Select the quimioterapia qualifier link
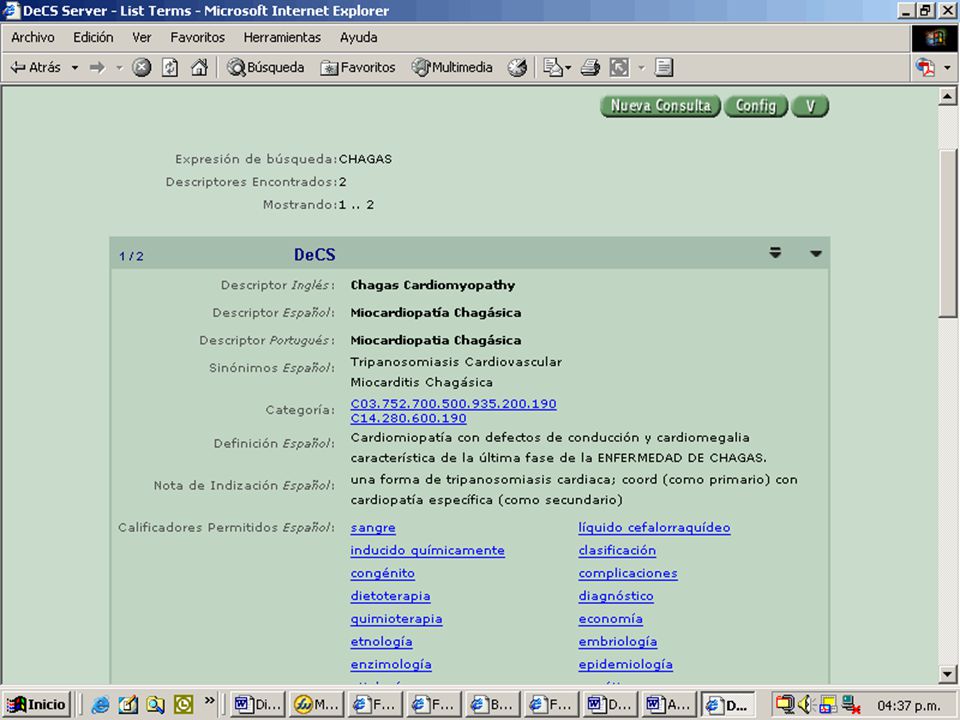This screenshot has height=720, width=960. [396, 619]
